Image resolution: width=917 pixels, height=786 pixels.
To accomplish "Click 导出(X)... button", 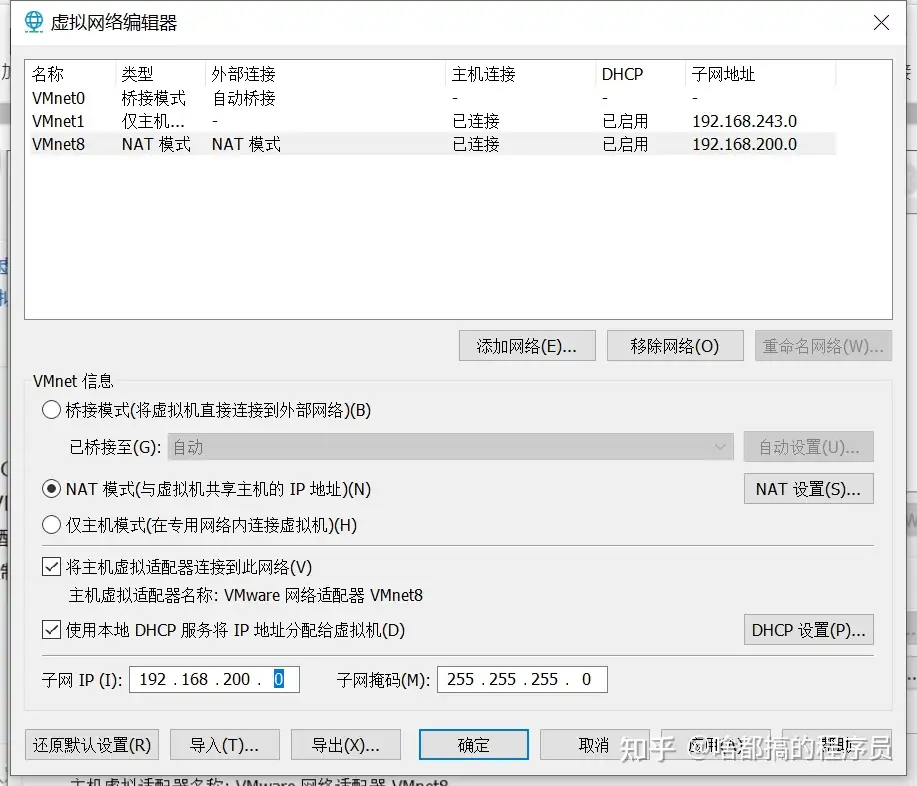I will click(346, 744).
